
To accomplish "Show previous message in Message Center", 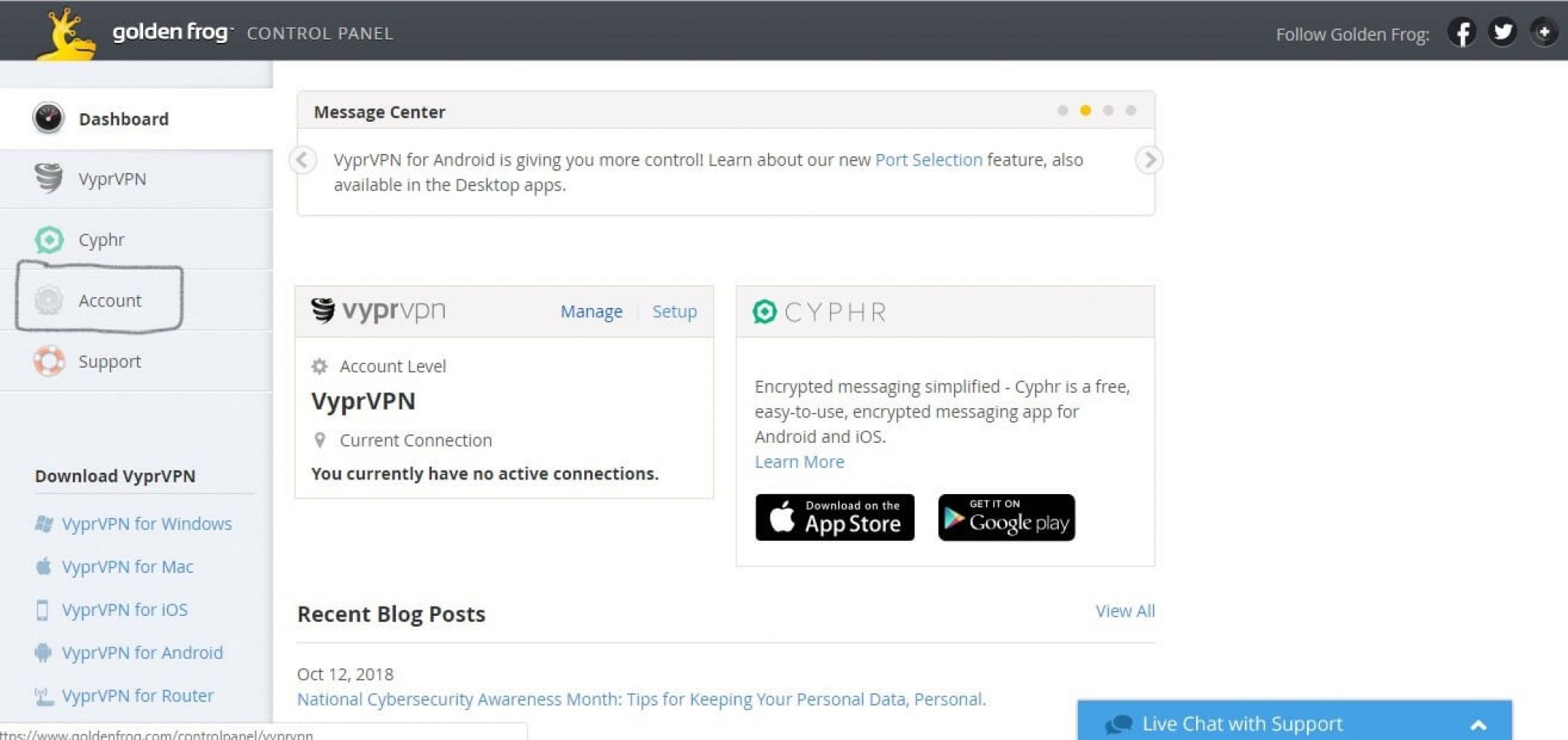I will pyautogui.click(x=302, y=159).
